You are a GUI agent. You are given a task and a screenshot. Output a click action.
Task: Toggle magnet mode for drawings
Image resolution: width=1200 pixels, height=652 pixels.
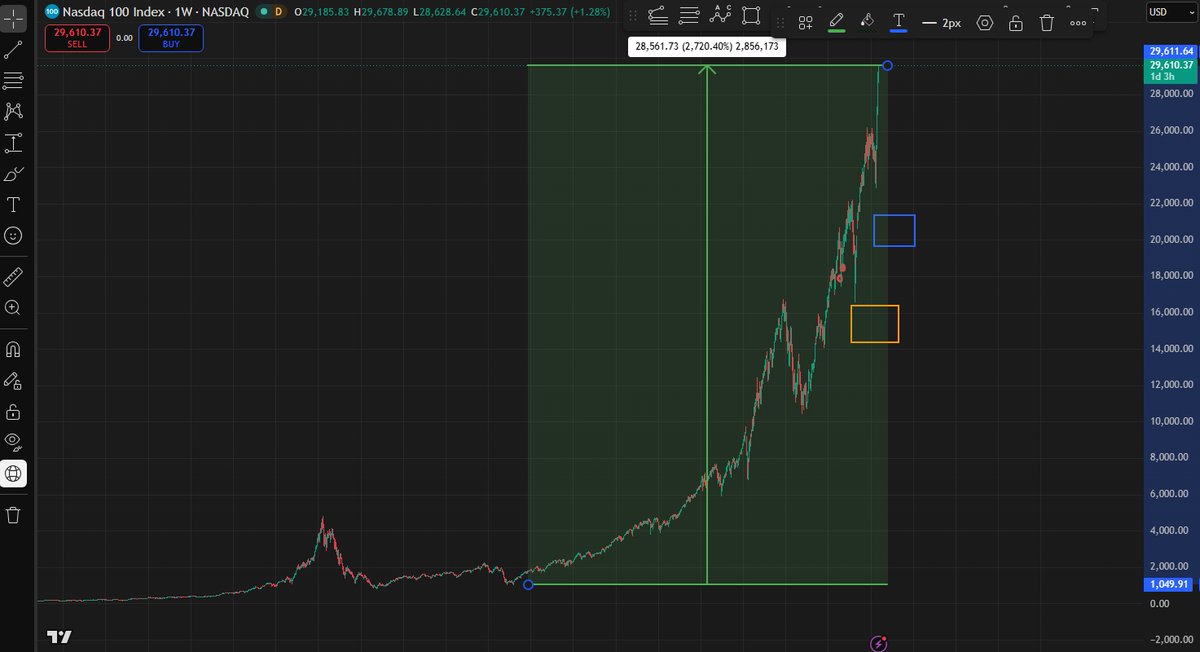(x=14, y=350)
